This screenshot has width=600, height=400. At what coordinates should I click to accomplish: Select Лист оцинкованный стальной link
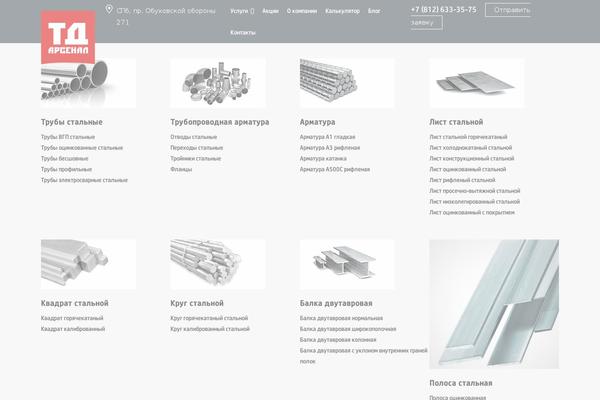point(468,169)
